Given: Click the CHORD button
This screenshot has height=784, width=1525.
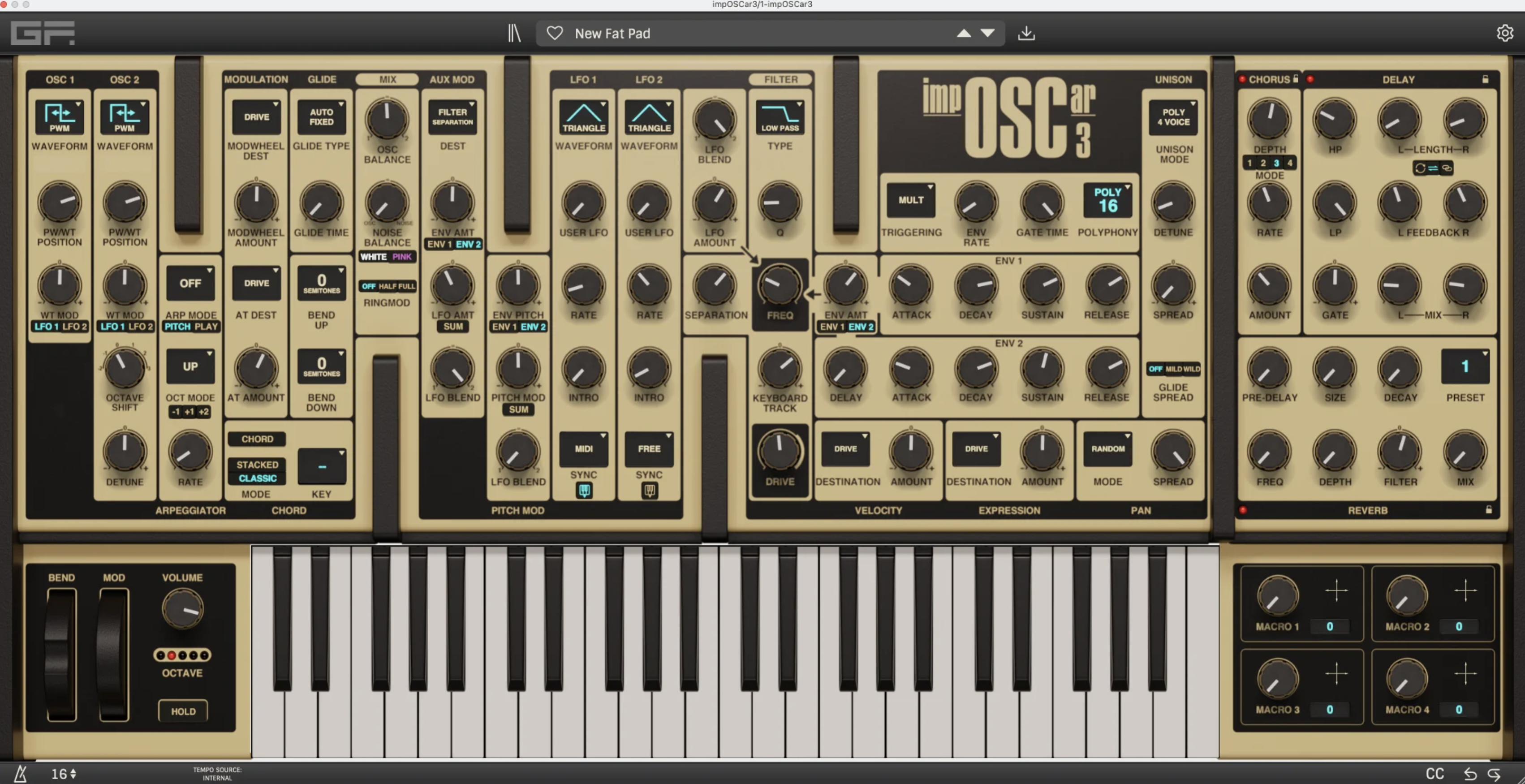Looking at the screenshot, I should coord(257,439).
